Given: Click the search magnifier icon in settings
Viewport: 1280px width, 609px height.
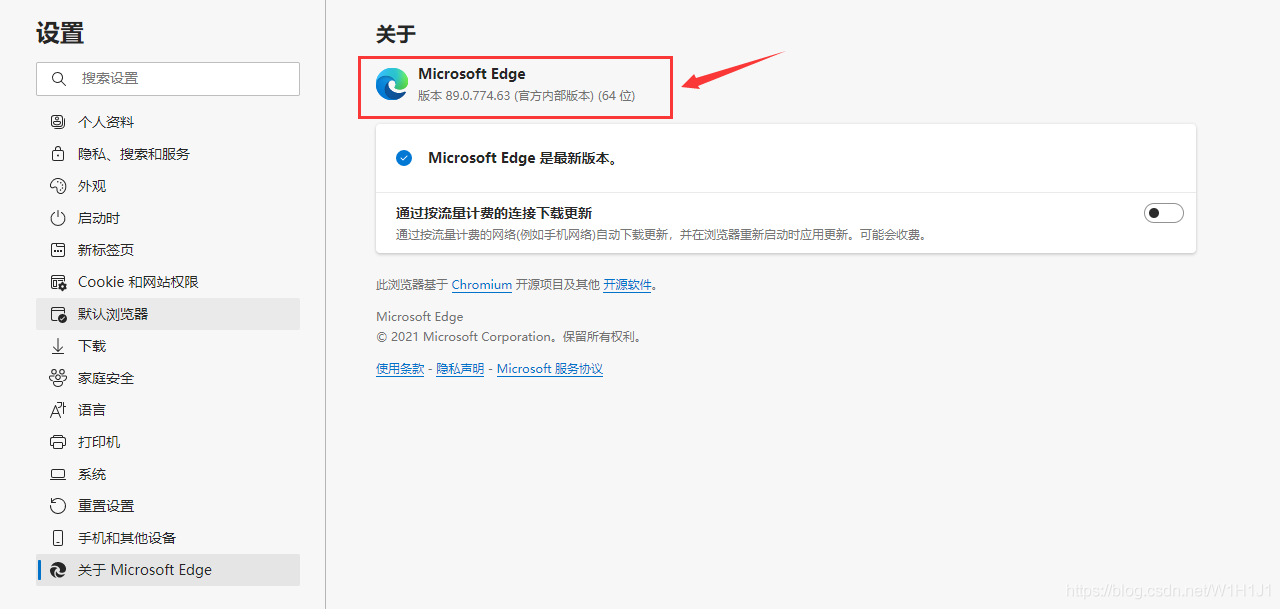Looking at the screenshot, I should pyautogui.click(x=59, y=78).
